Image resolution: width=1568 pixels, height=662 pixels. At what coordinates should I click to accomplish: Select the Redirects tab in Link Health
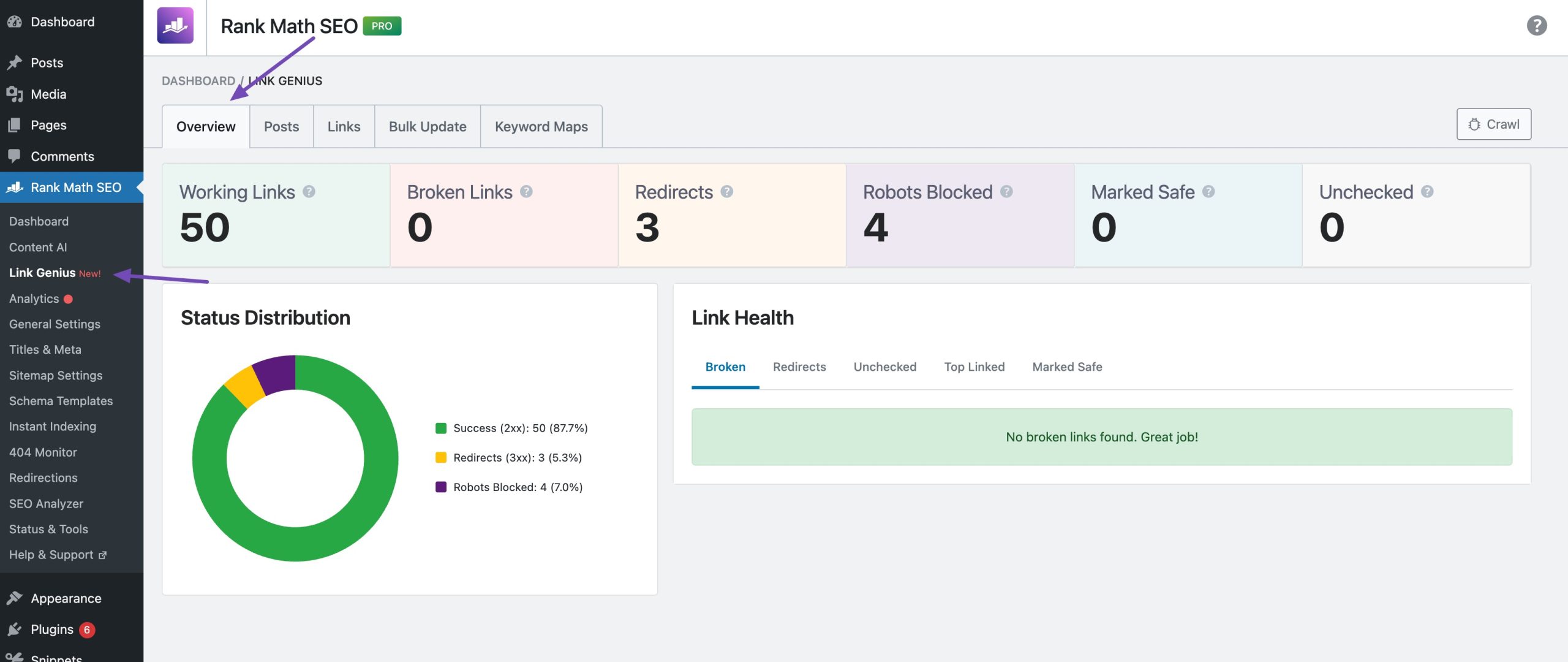click(799, 367)
